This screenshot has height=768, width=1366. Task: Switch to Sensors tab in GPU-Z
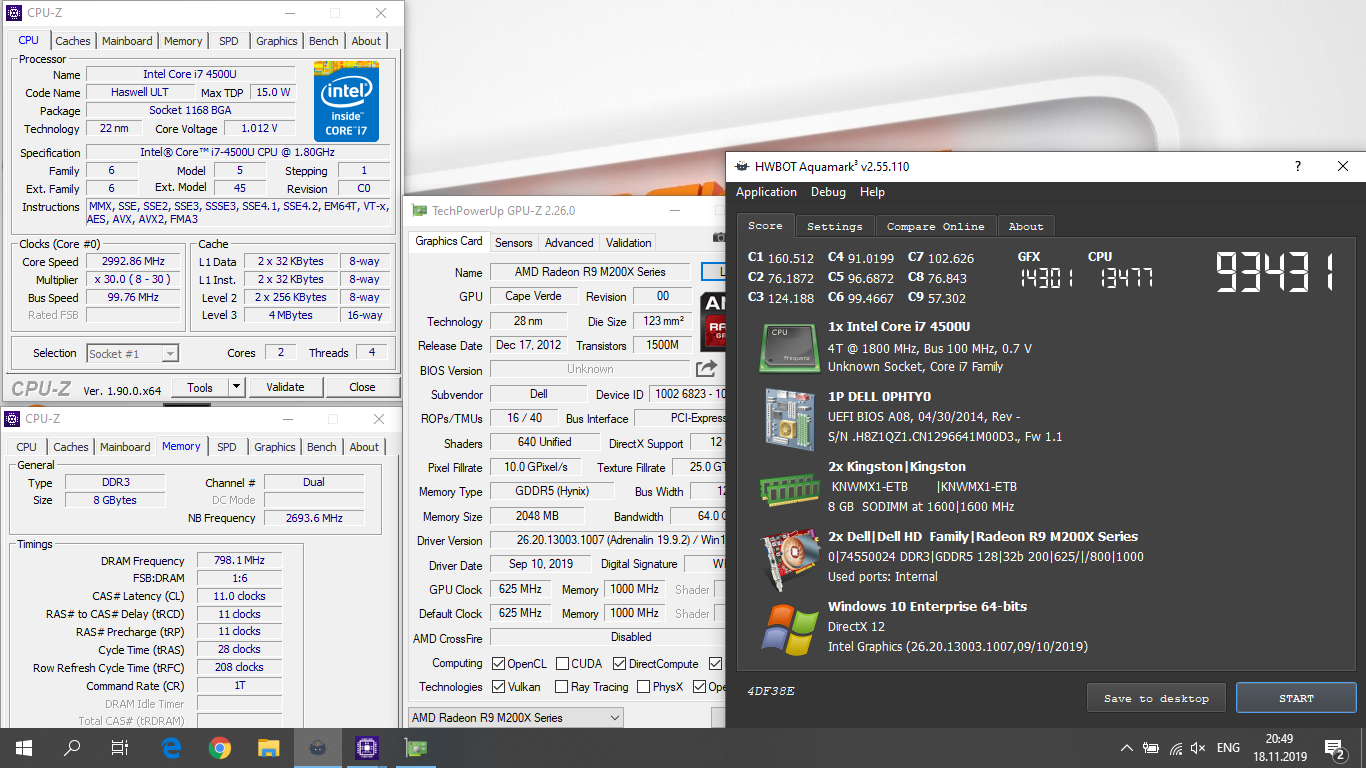(x=513, y=243)
